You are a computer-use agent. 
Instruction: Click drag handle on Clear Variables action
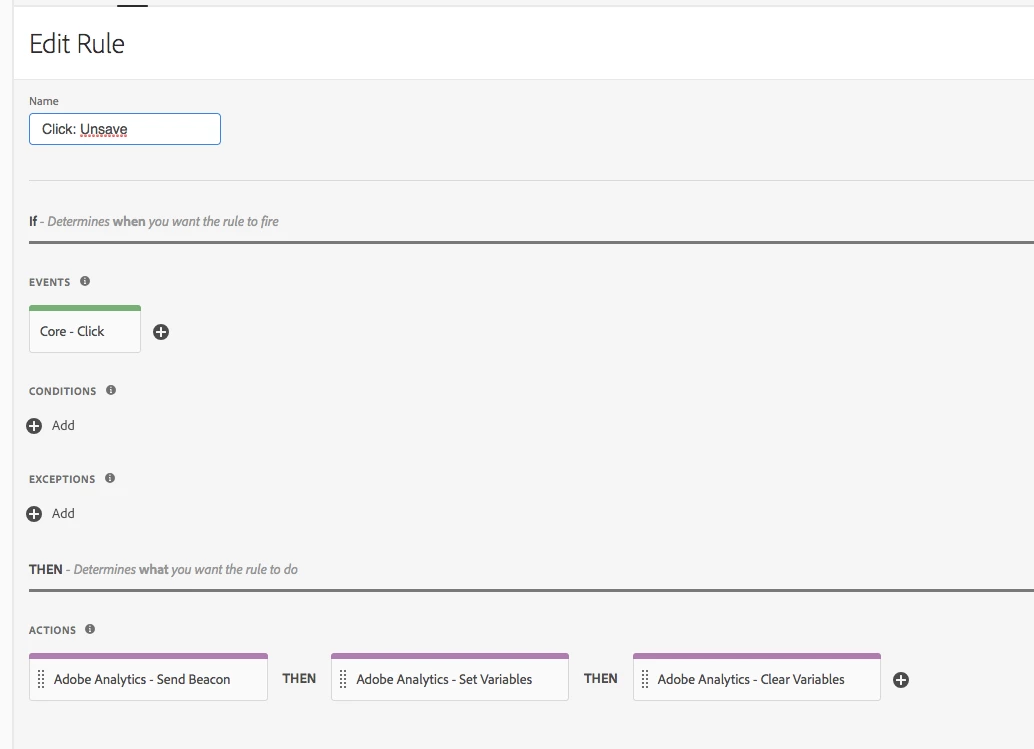pyautogui.click(x=645, y=680)
